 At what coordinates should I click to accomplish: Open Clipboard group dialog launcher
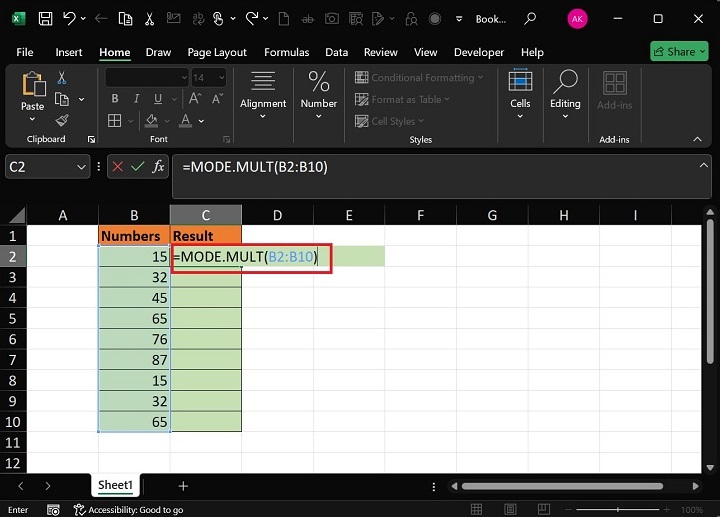(91, 140)
